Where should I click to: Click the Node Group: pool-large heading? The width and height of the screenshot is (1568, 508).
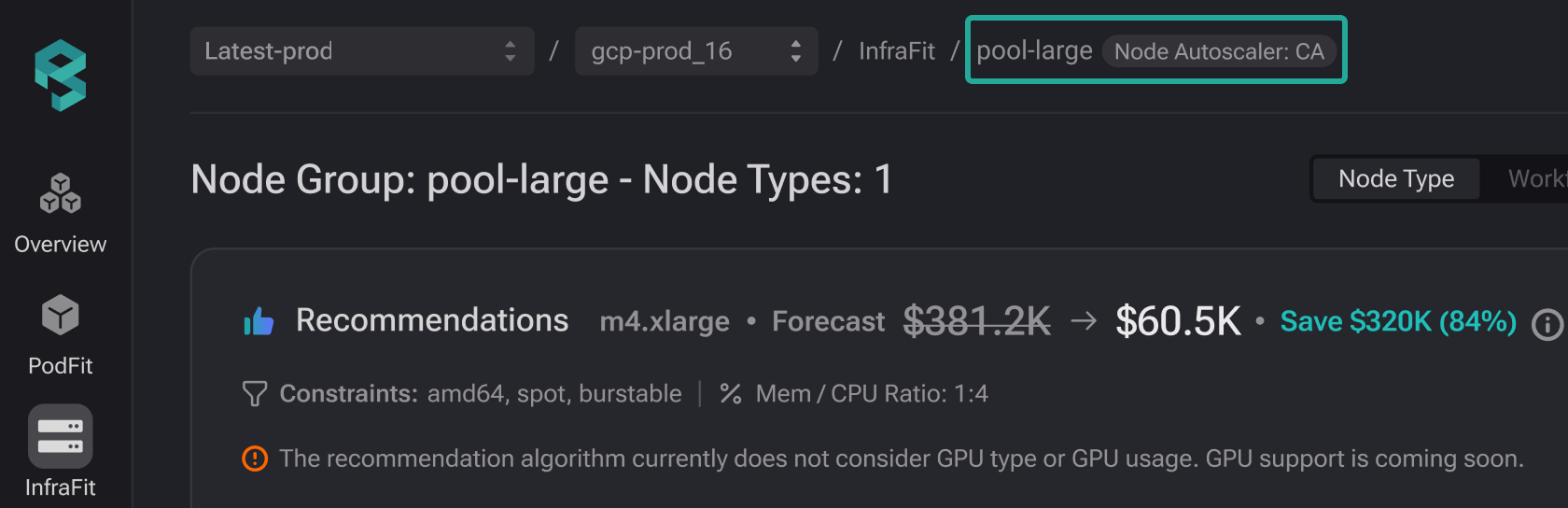tap(541, 179)
